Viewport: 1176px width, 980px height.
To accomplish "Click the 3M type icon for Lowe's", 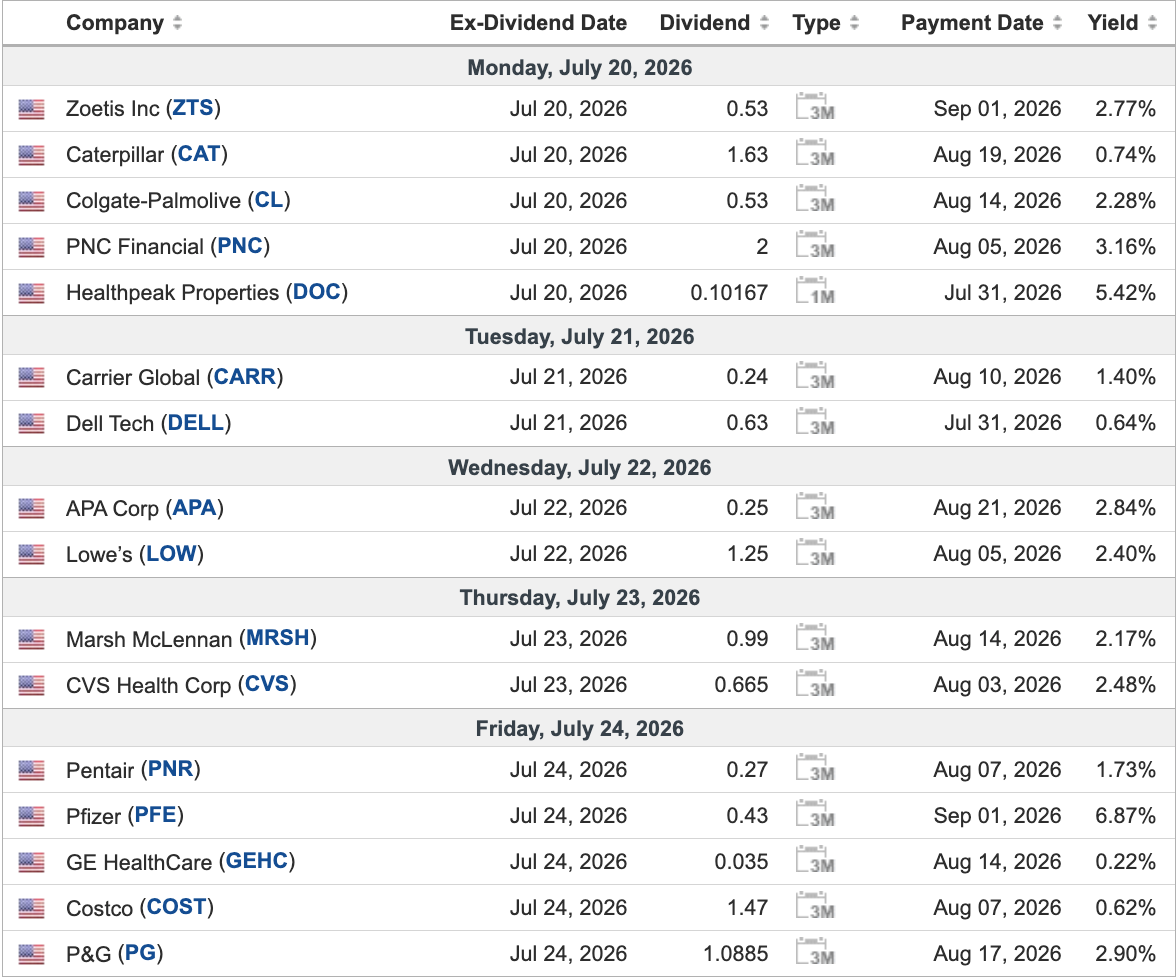I will point(815,553).
